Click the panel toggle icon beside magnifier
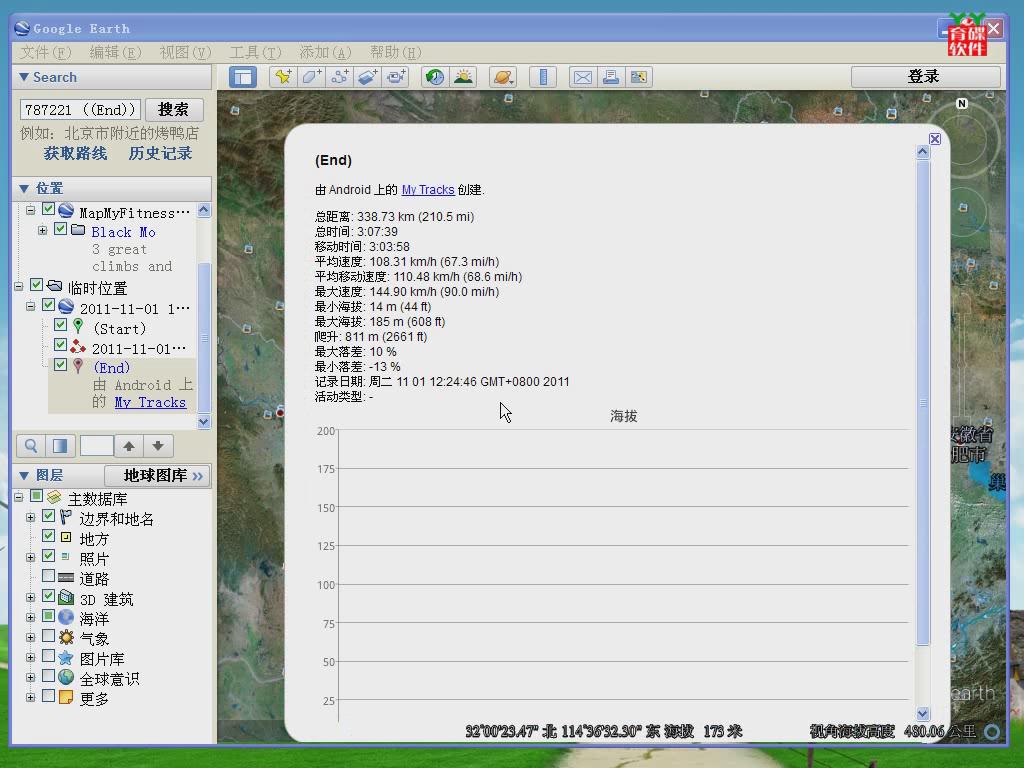1024x768 pixels. (59, 446)
